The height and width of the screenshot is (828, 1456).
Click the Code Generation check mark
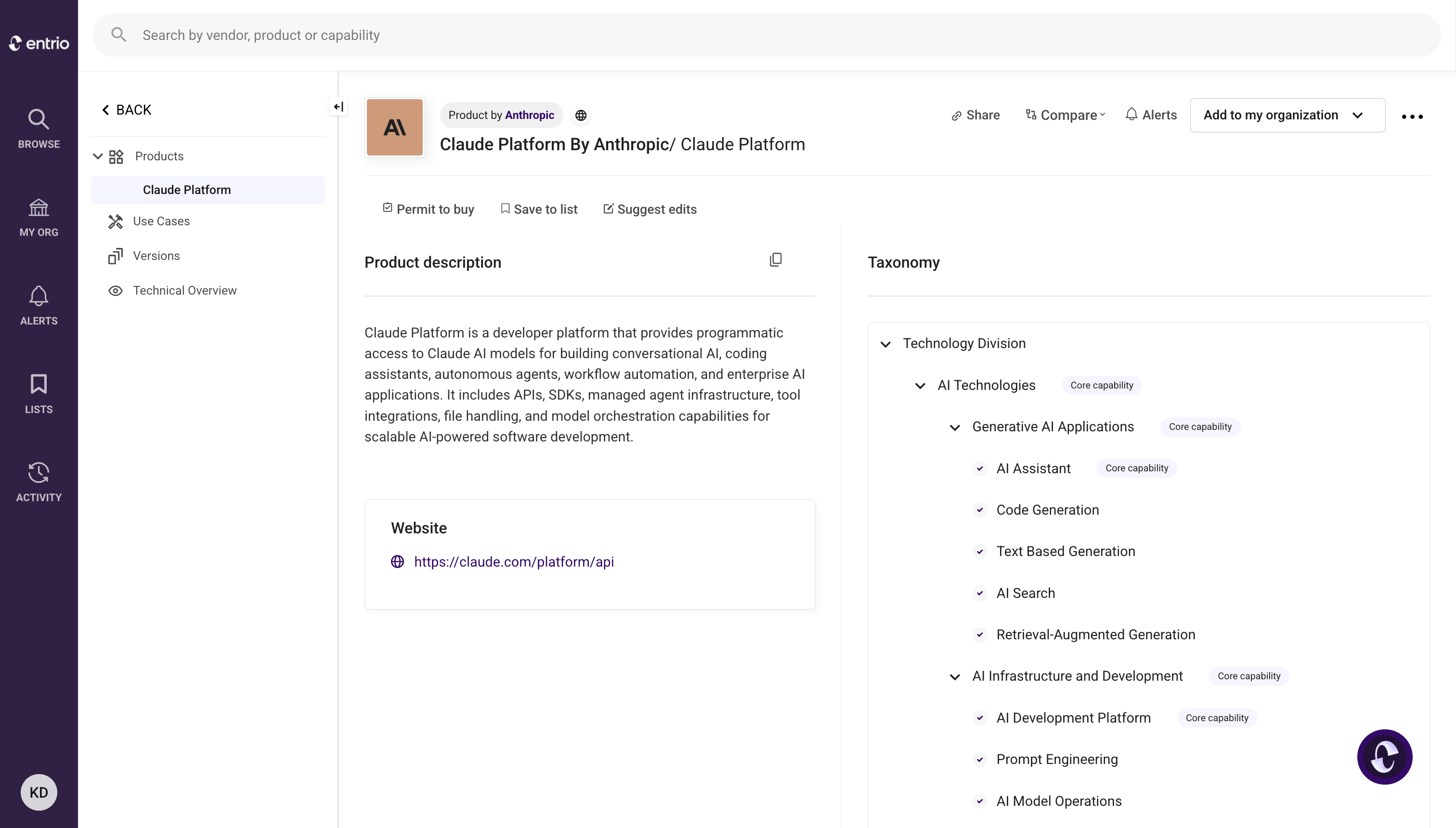pos(980,510)
